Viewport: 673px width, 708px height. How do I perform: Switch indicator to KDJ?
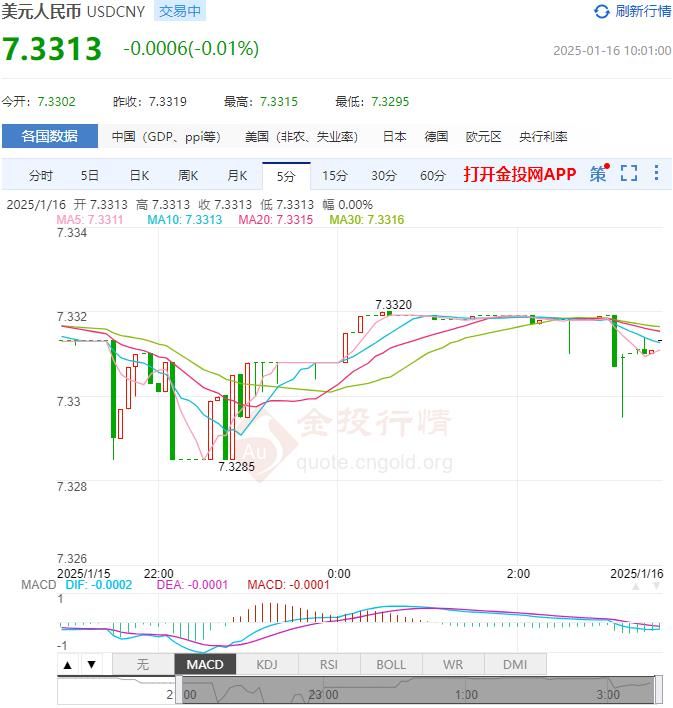coord(267,664)
